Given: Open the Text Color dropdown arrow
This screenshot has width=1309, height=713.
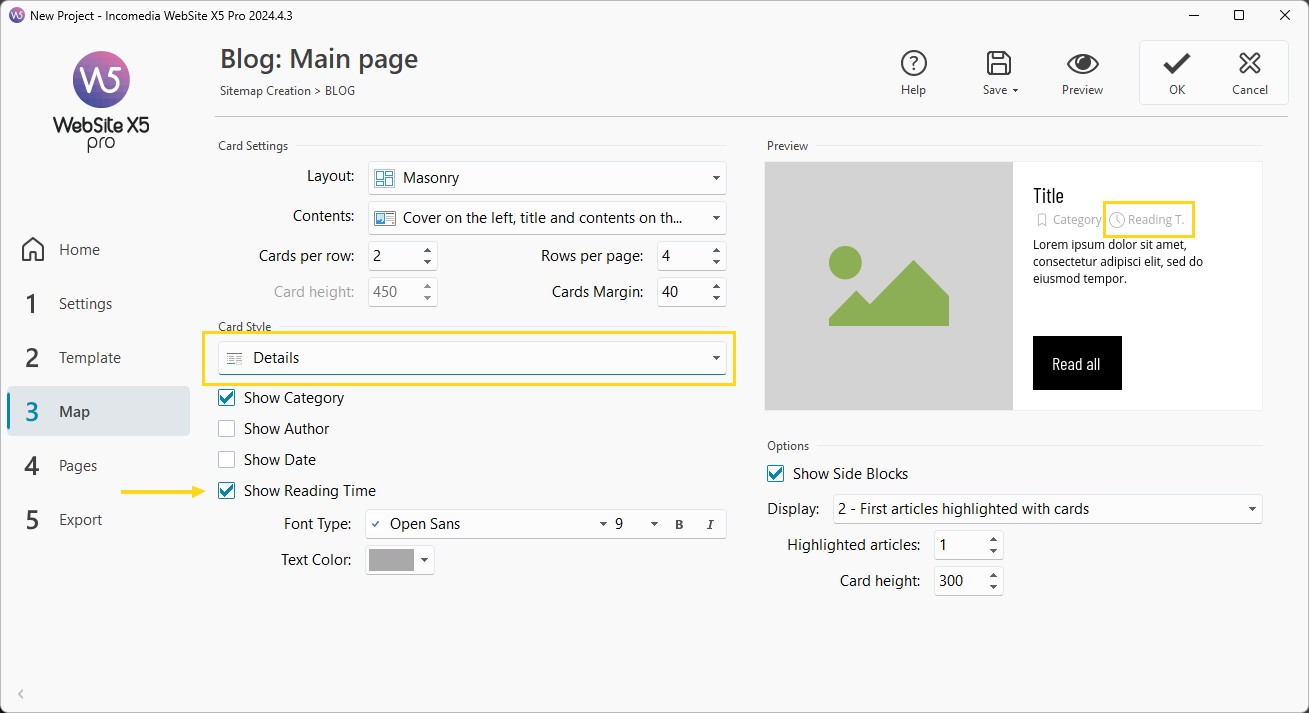Looking at the screenshot, I should click(x=425, y=560).
